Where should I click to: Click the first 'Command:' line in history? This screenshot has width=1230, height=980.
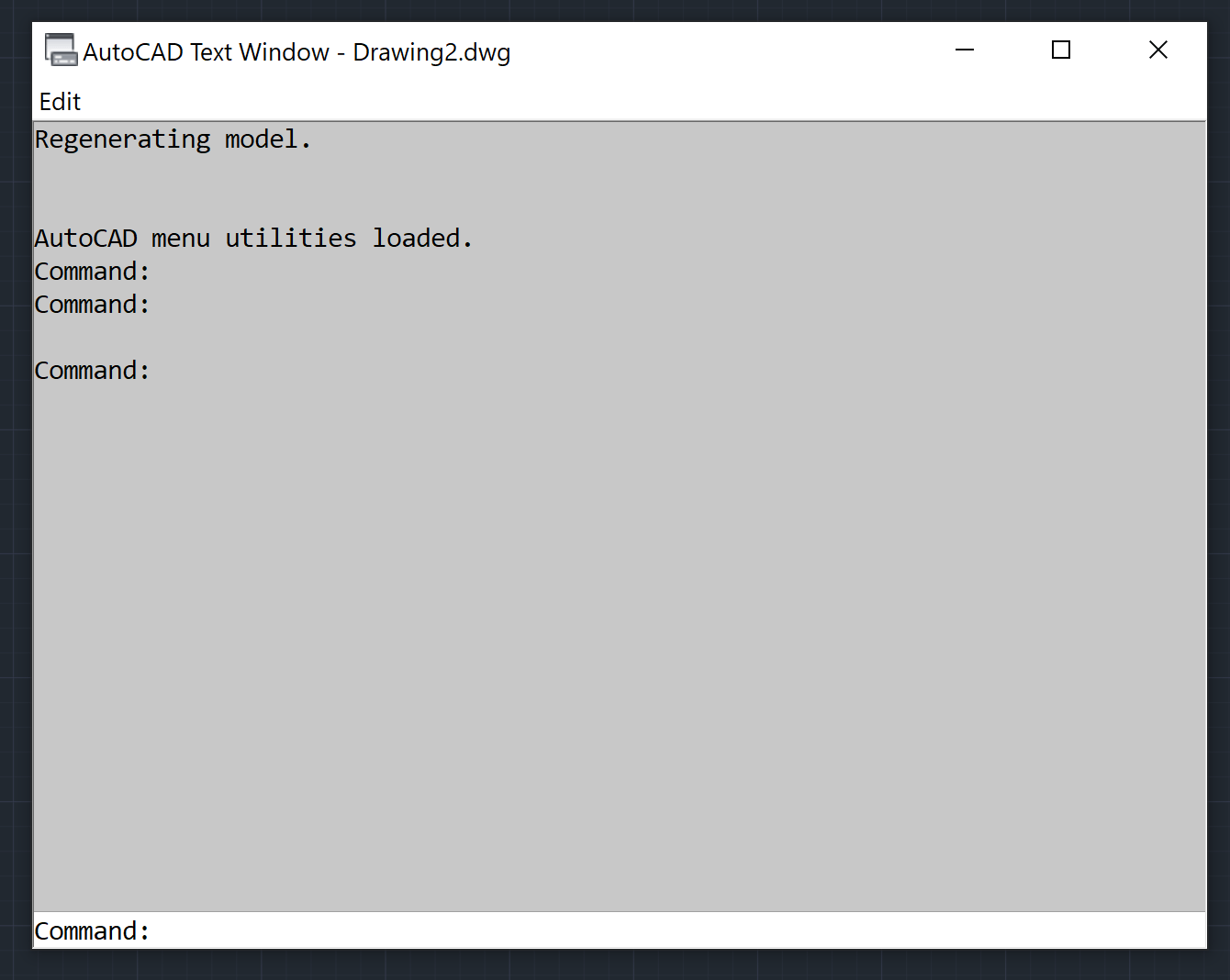pyautogui.click(x=91, y=271)
